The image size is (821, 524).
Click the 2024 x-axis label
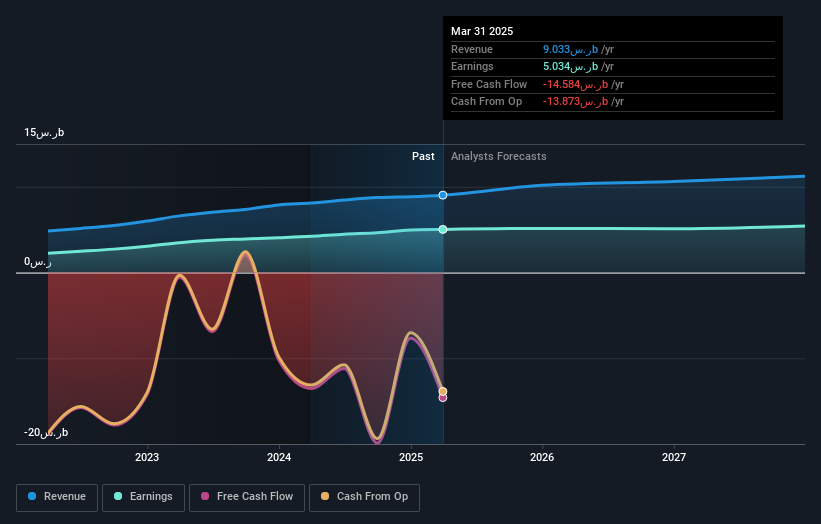[x=279, y=458]
